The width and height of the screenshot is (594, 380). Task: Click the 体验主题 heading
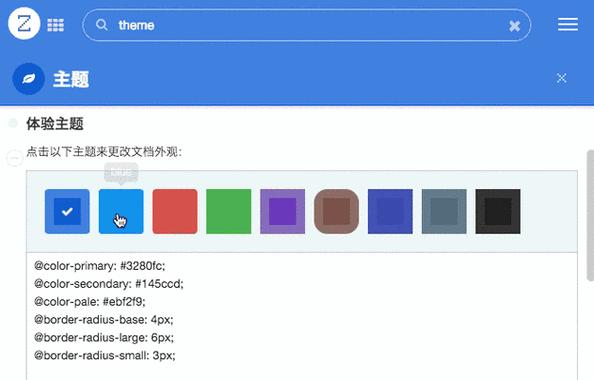tap(55, 124)
